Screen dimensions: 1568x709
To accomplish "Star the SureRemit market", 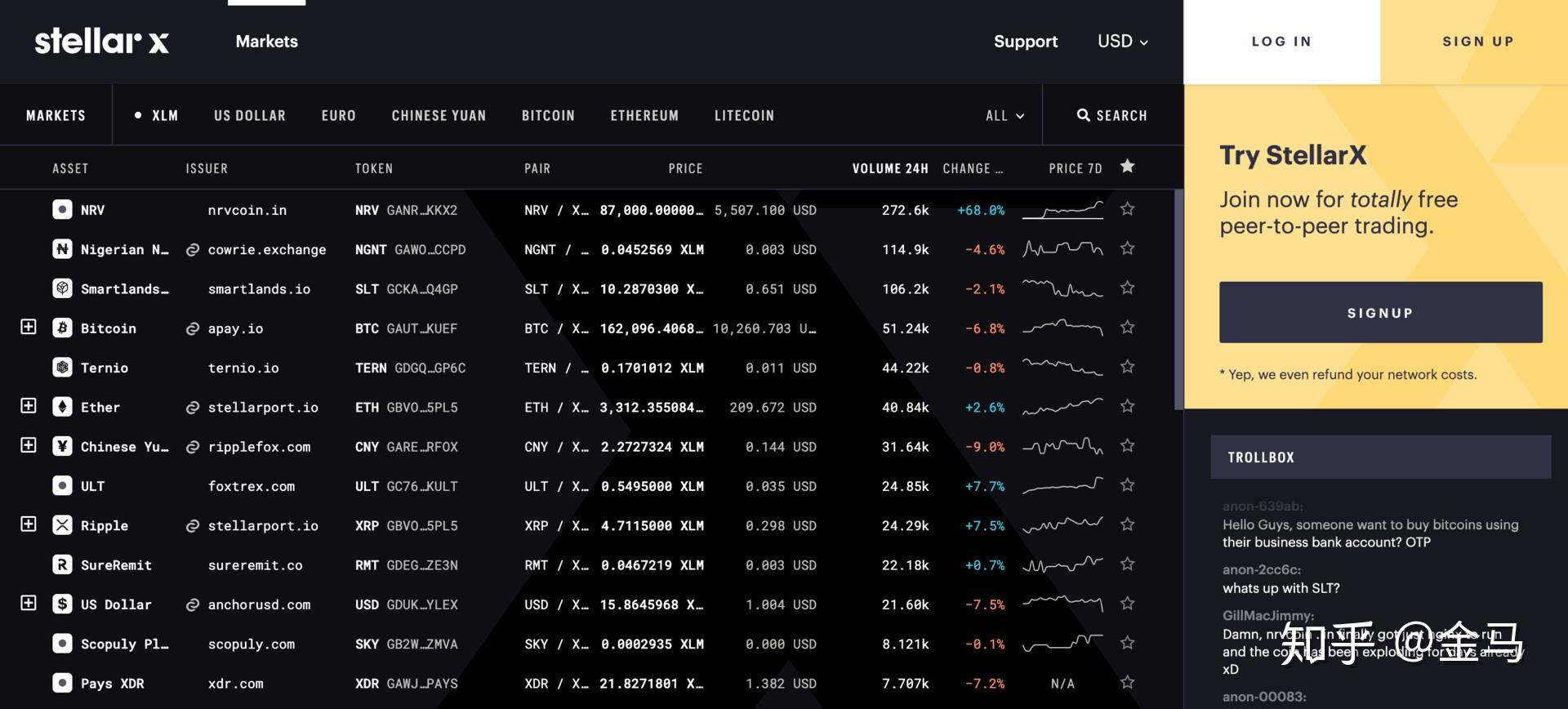I will click(1127, 564).
